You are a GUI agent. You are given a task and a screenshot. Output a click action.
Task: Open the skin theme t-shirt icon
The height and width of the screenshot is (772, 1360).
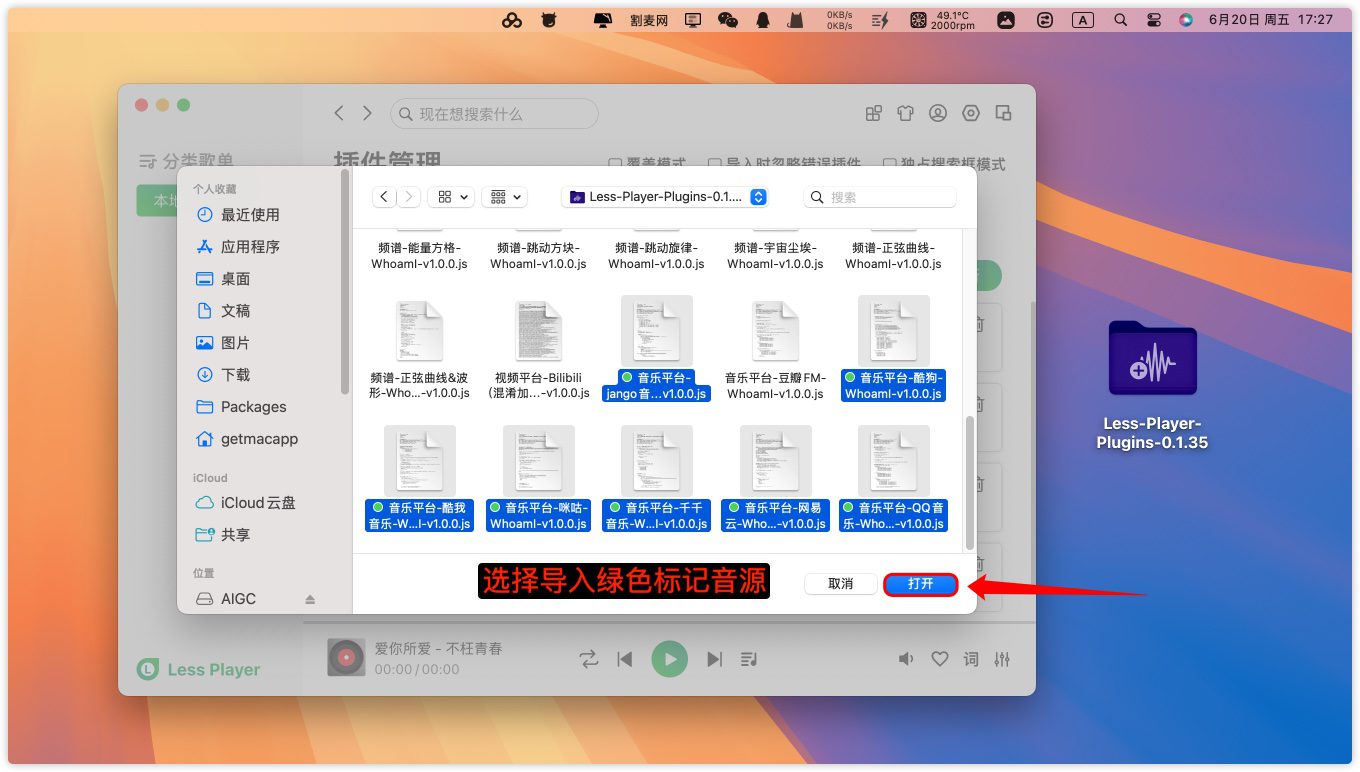(x=905, y=113)
